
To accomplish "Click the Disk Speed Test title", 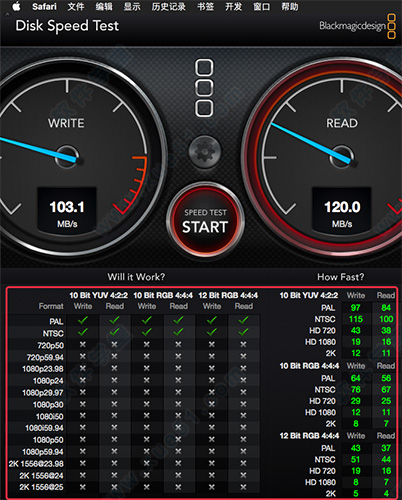I will [x=67, y=26].
